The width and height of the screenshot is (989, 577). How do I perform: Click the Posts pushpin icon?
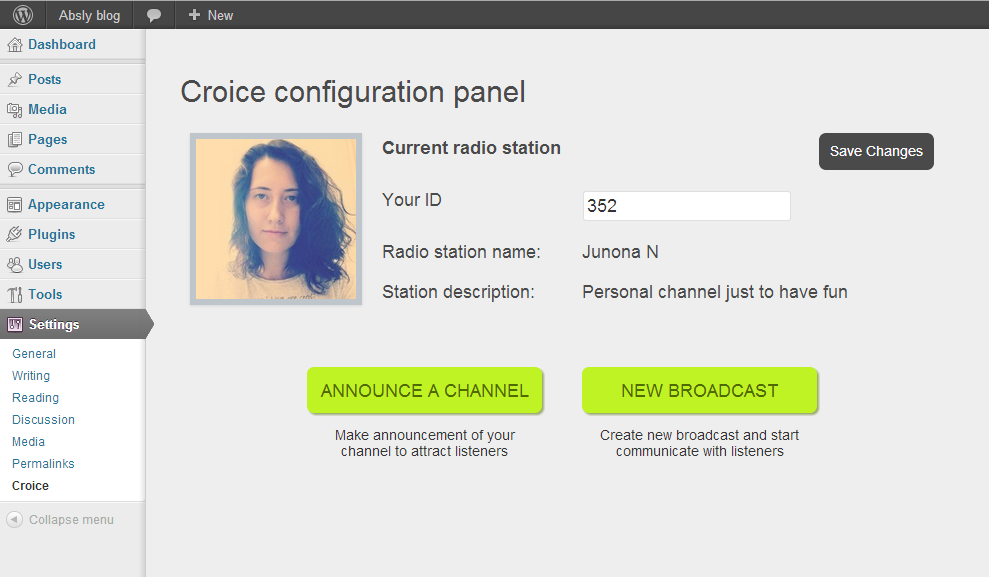pyautogui.click(x=15, y=79)
